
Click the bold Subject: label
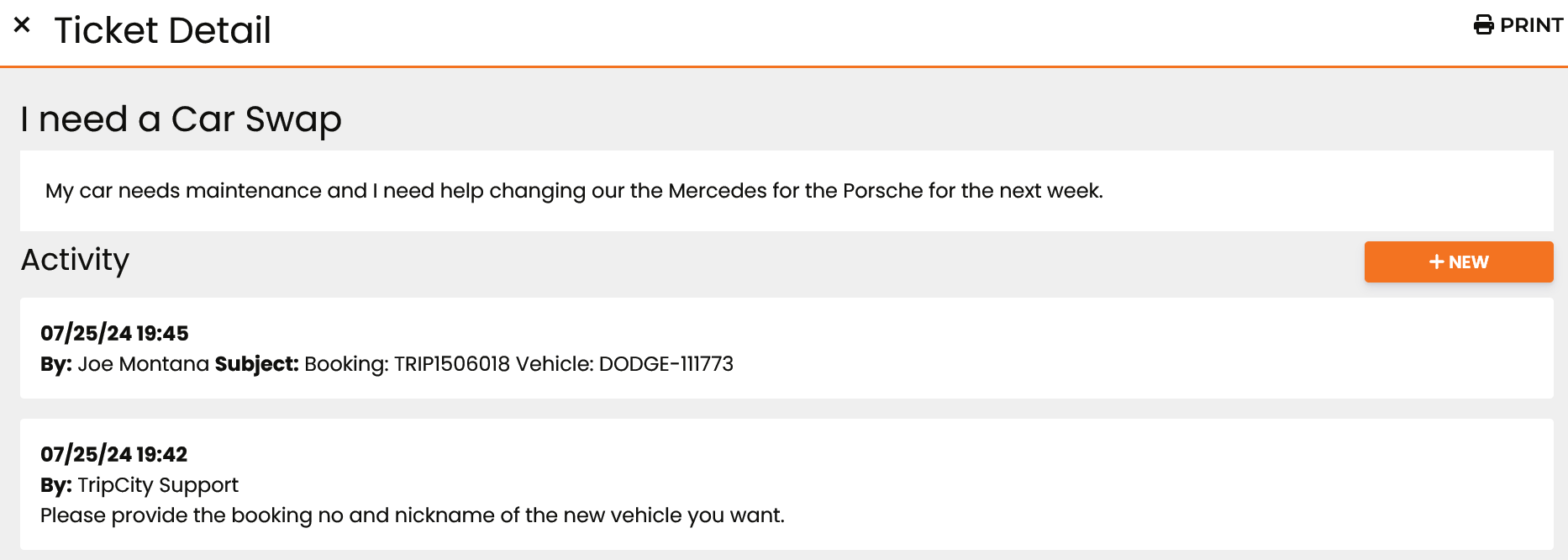[257, 364]
